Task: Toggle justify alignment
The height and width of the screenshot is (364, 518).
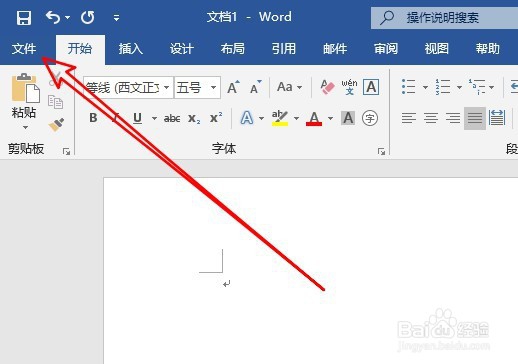Action: [x=475, y=118]
